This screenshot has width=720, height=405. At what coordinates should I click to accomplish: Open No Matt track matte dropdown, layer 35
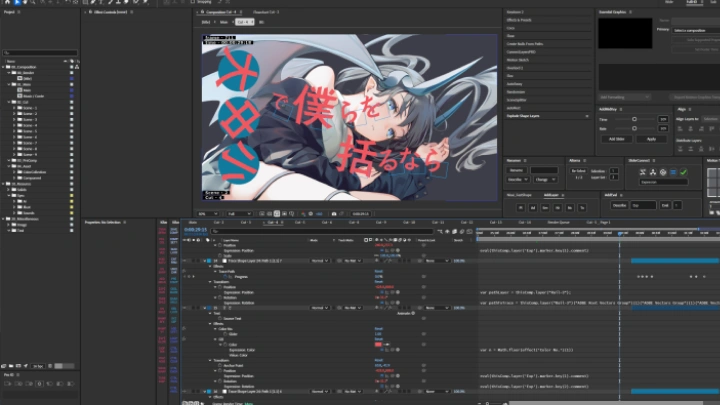tap(352, 308)
